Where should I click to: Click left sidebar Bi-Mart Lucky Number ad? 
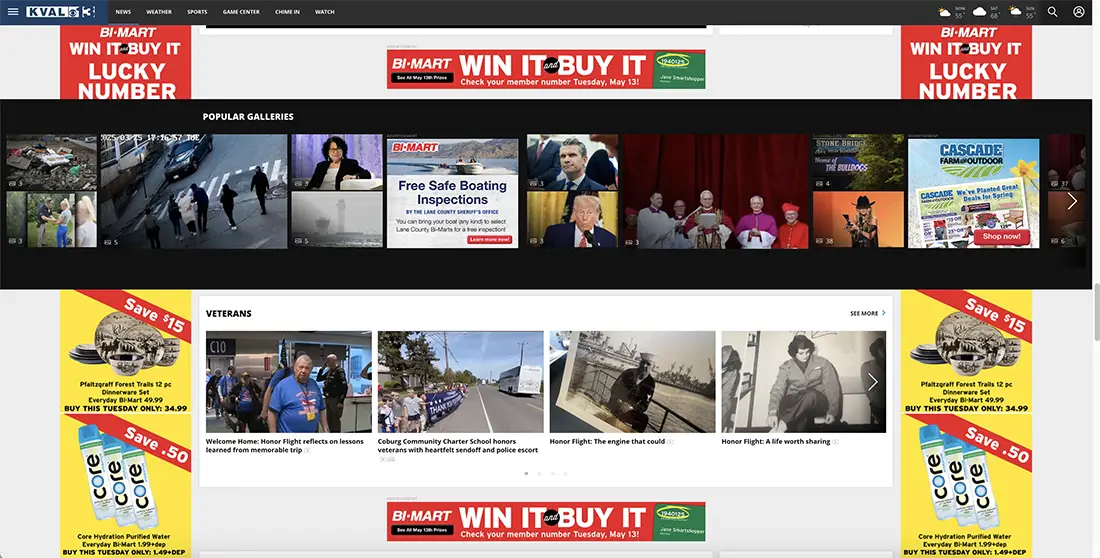(x=126, y=62)
